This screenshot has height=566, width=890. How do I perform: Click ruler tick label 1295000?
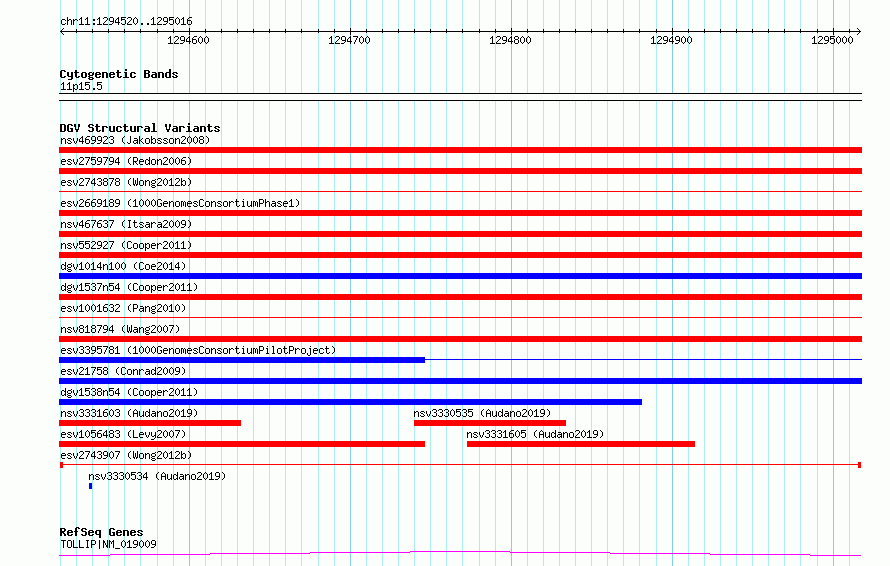pyautogui.click(x=832, y=40)
